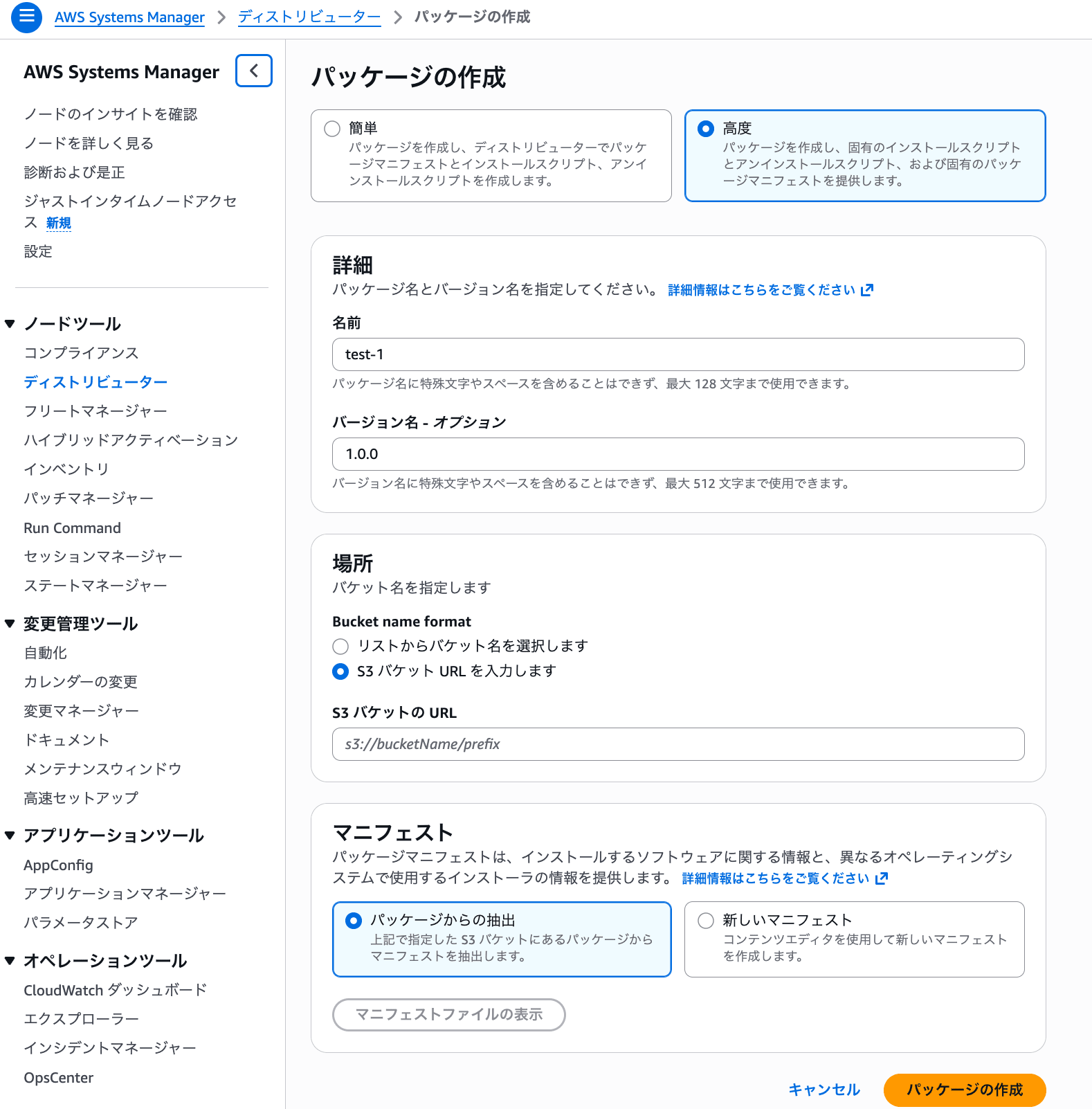Open 診断および是正 in sidebar
This screenshot has width=1092, height=1109.
point(75,172)
